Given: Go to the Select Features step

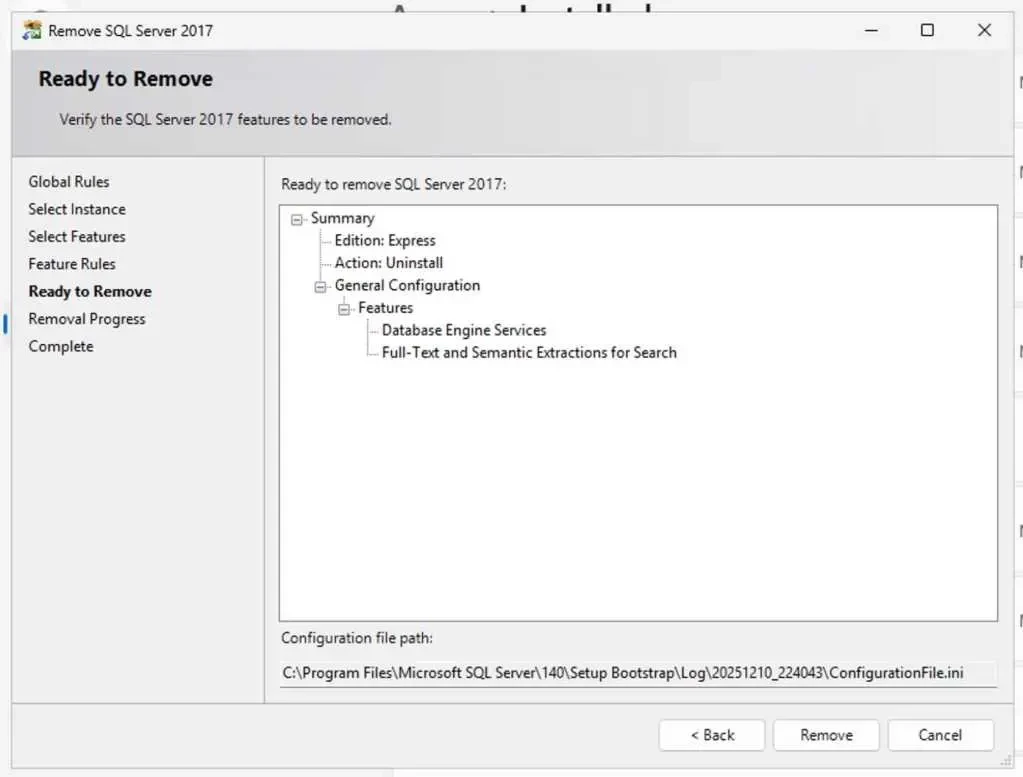Looking at the screenshot, I should (77, 236).
